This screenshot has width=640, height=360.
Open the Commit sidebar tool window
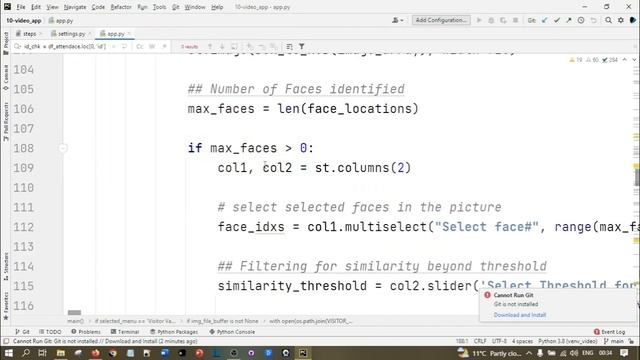pyautogui.click(x=6, y=78)
